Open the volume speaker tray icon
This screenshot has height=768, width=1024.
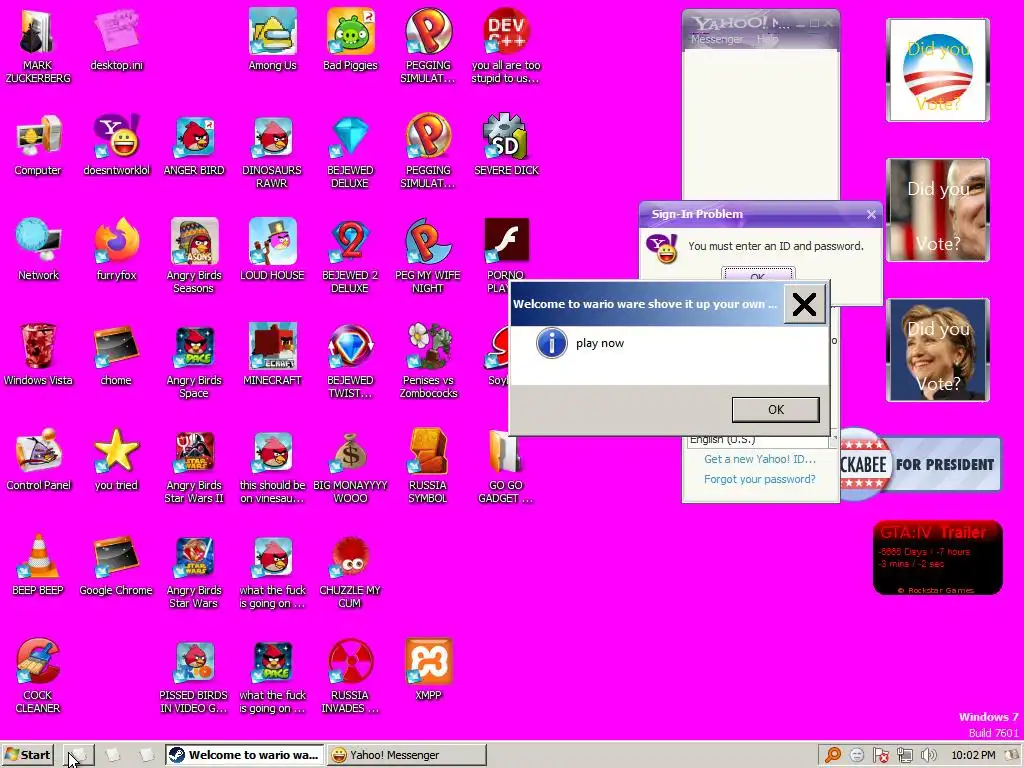[x=928, y=755]
